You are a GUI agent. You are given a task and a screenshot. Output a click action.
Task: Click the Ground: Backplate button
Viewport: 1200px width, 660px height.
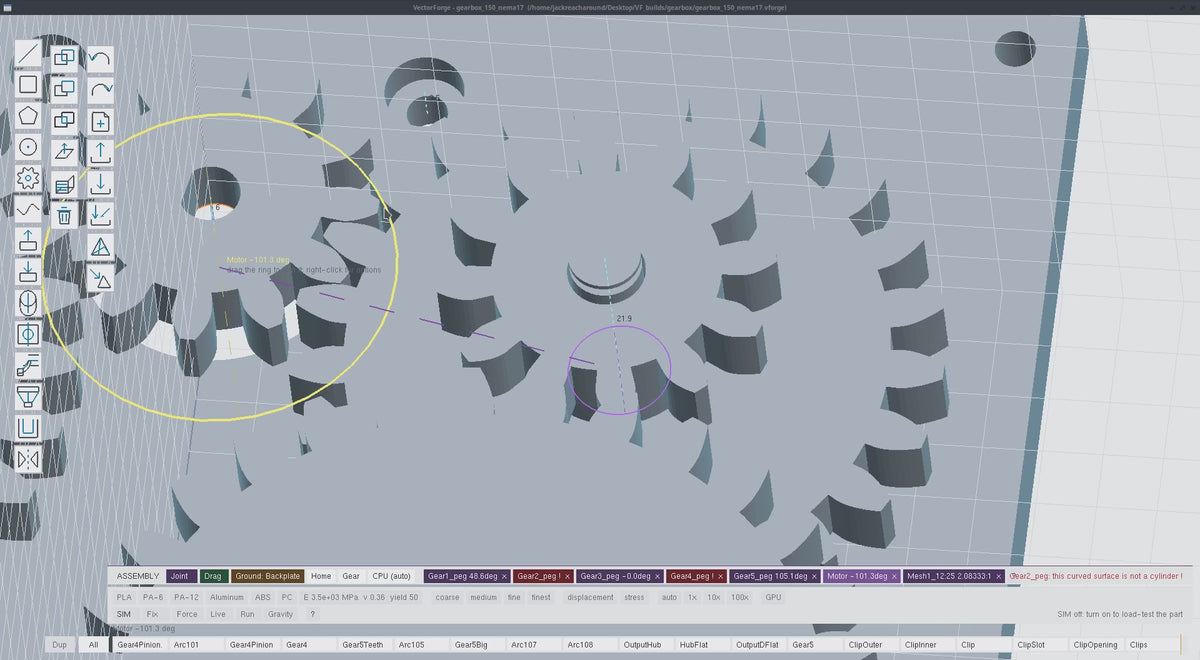268,576
